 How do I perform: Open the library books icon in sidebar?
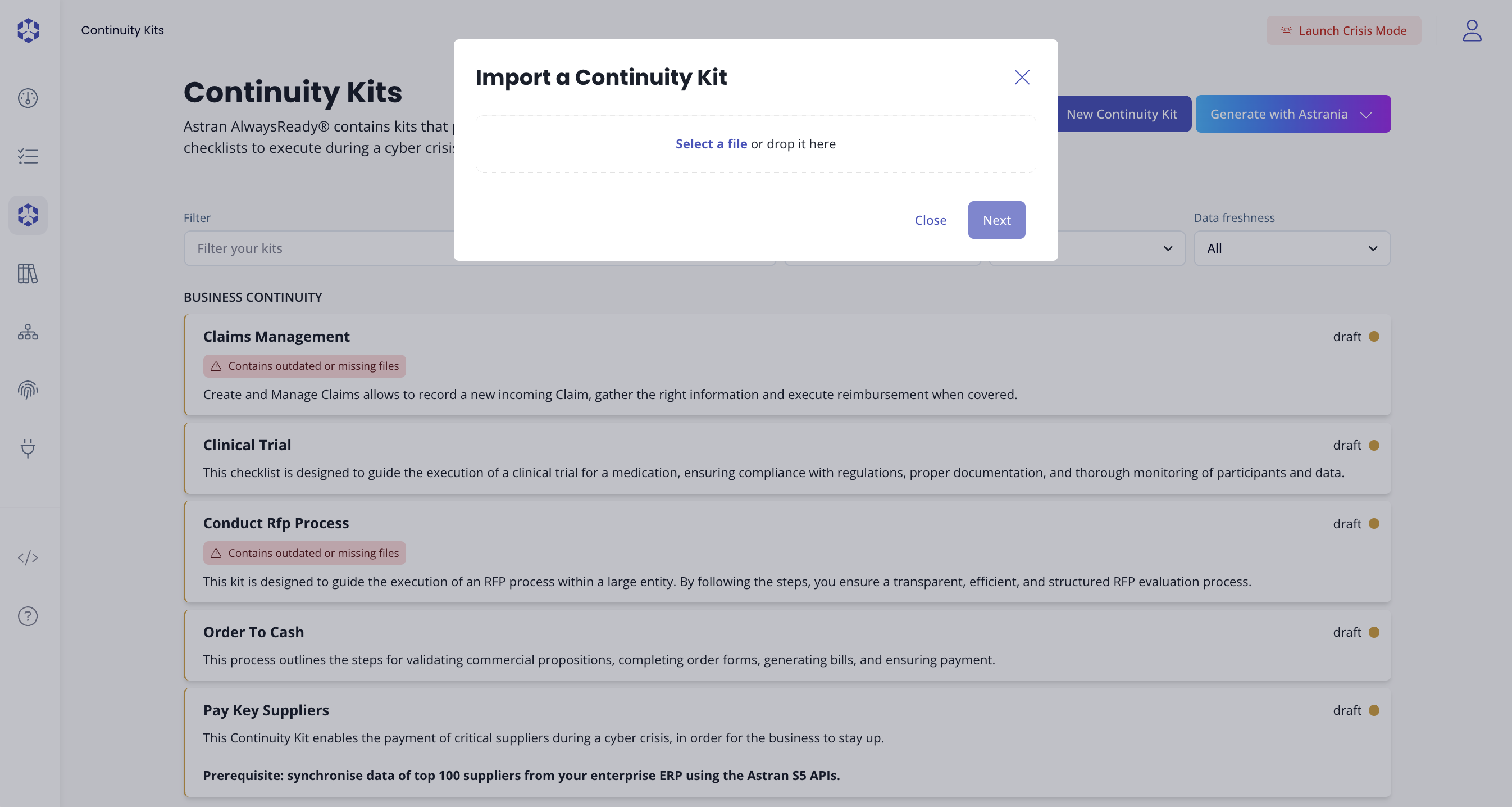coord(28,274)
